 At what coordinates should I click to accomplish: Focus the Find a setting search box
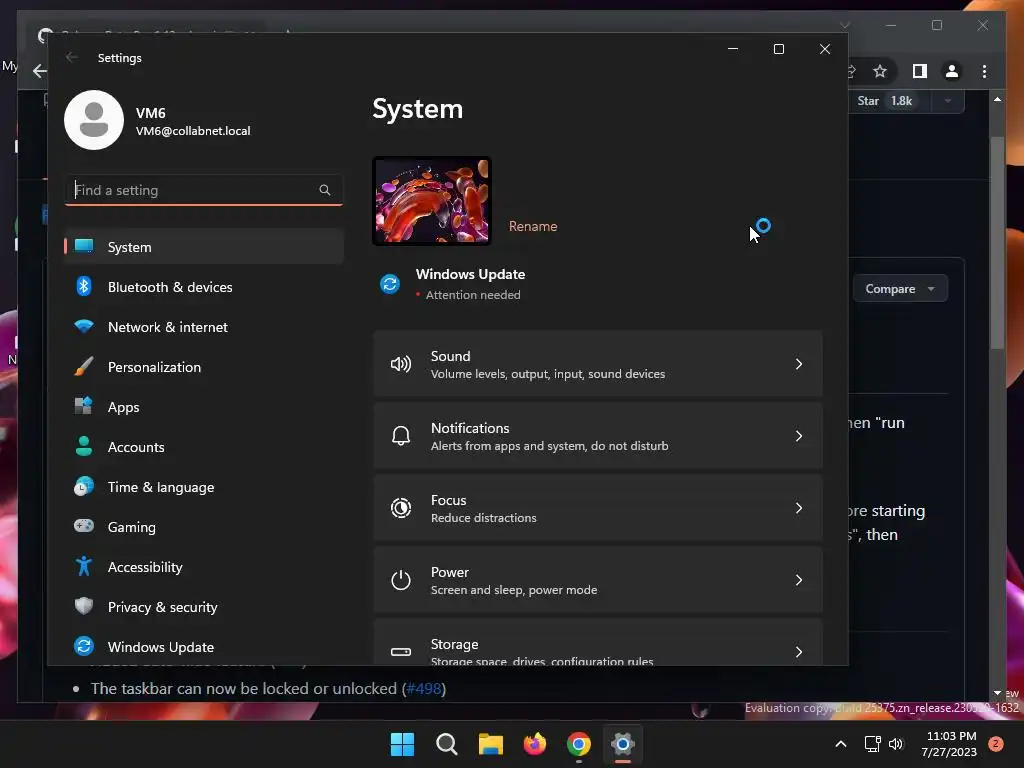click(x=204, y=190)
